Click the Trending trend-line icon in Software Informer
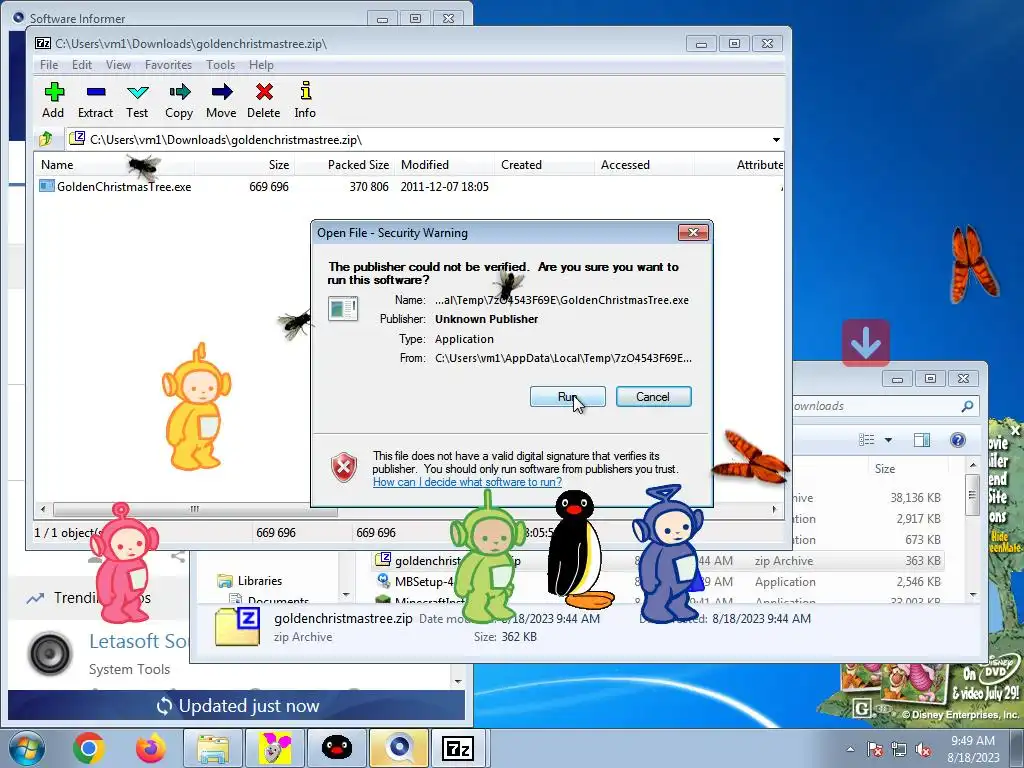Viewport: 1024px width, 768px height. 35,598
